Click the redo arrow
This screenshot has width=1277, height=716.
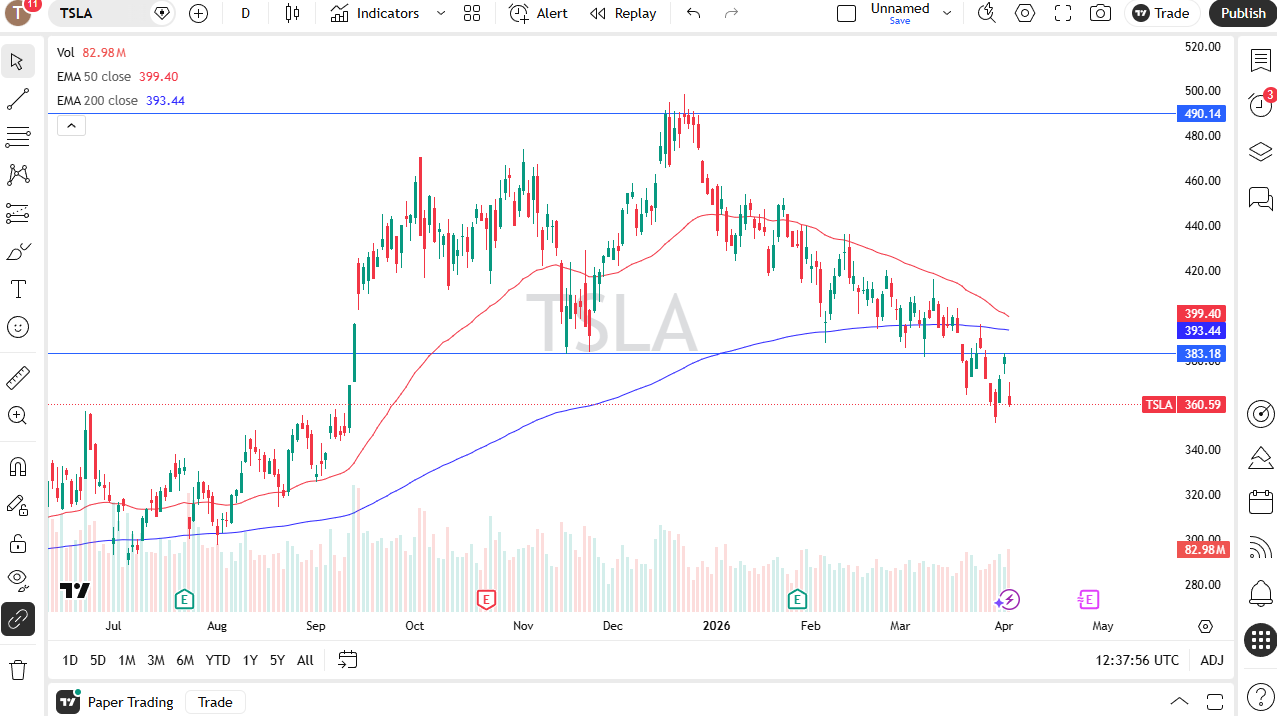pyautogui.click(x=731, y=13)
